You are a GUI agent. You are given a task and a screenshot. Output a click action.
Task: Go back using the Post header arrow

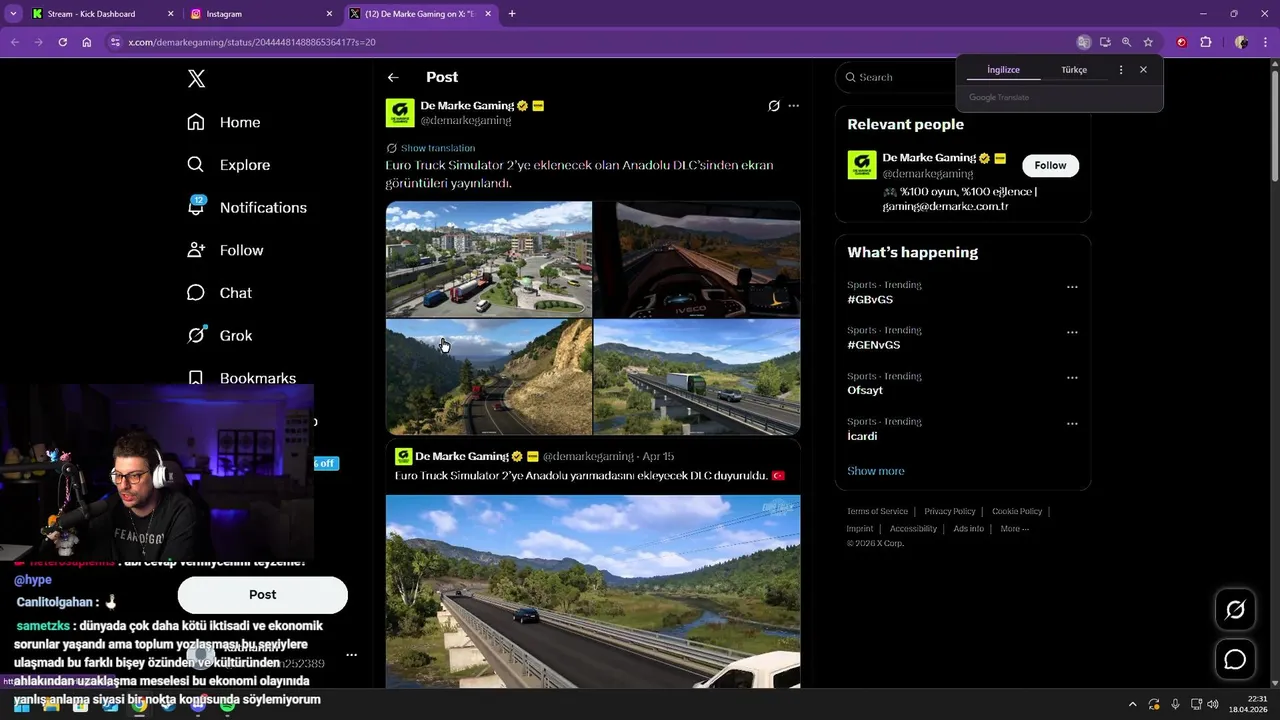(x=393, y=77)
